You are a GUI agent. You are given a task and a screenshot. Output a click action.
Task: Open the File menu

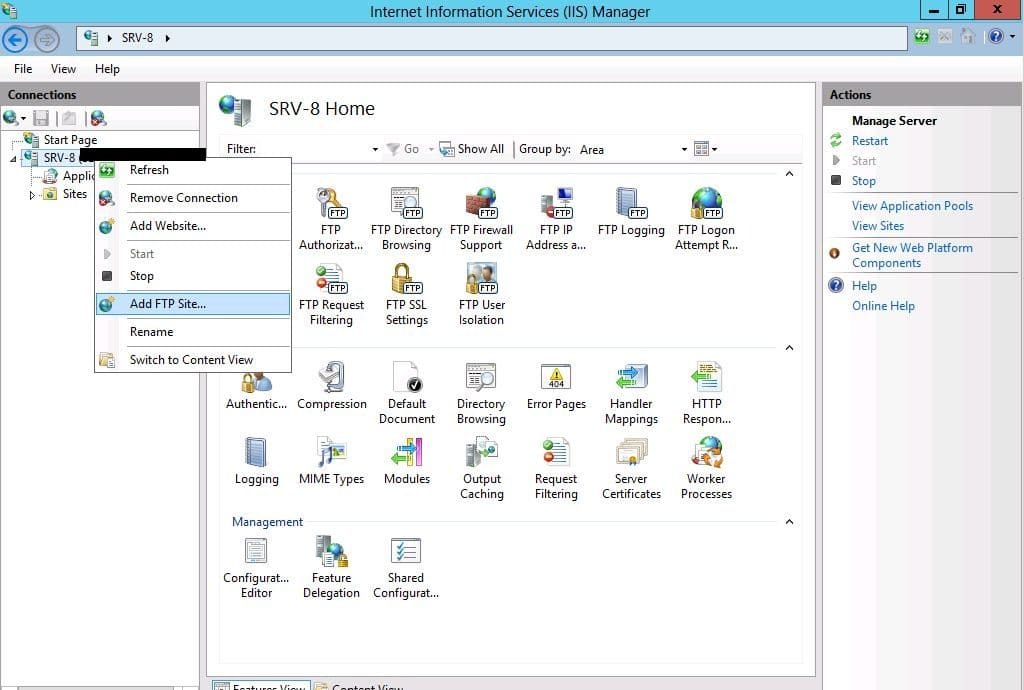pyautogui.click(x=23, y=69)
